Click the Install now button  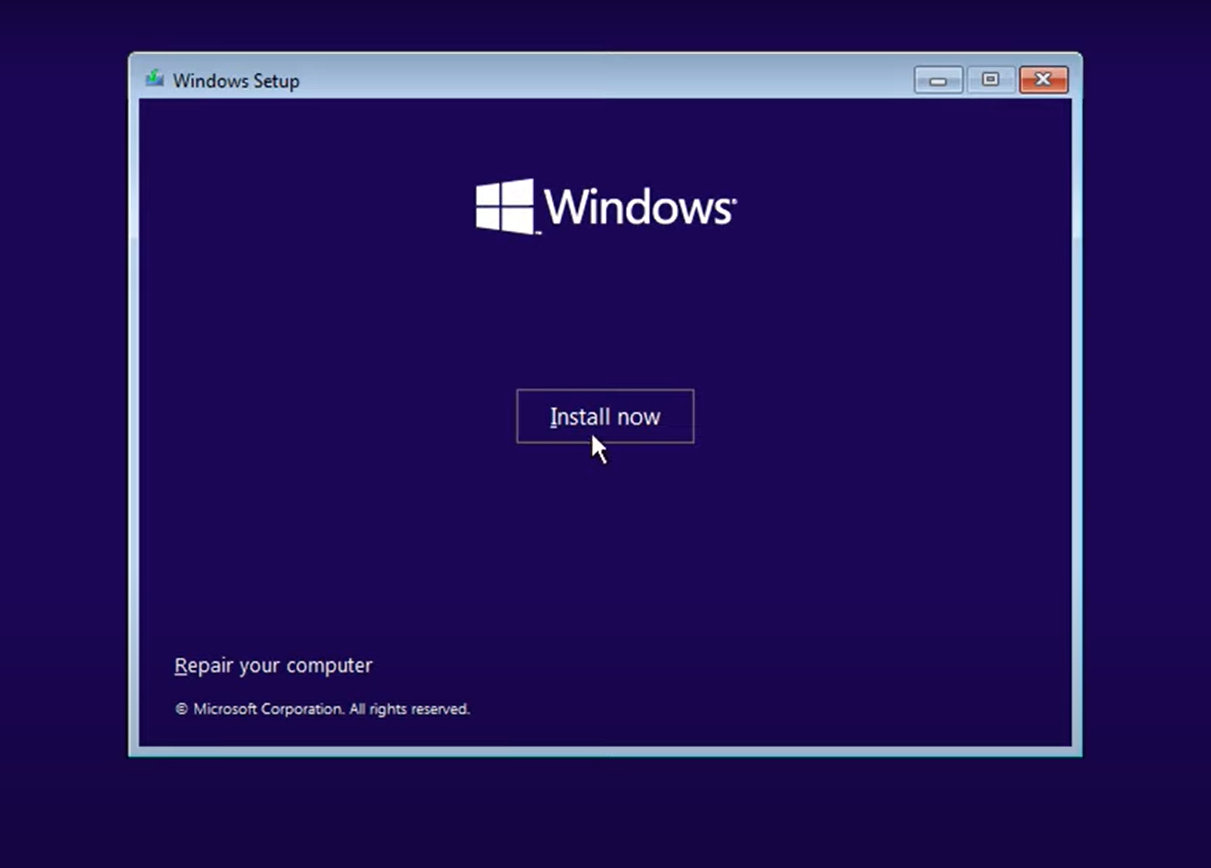[x=605, y=416]
